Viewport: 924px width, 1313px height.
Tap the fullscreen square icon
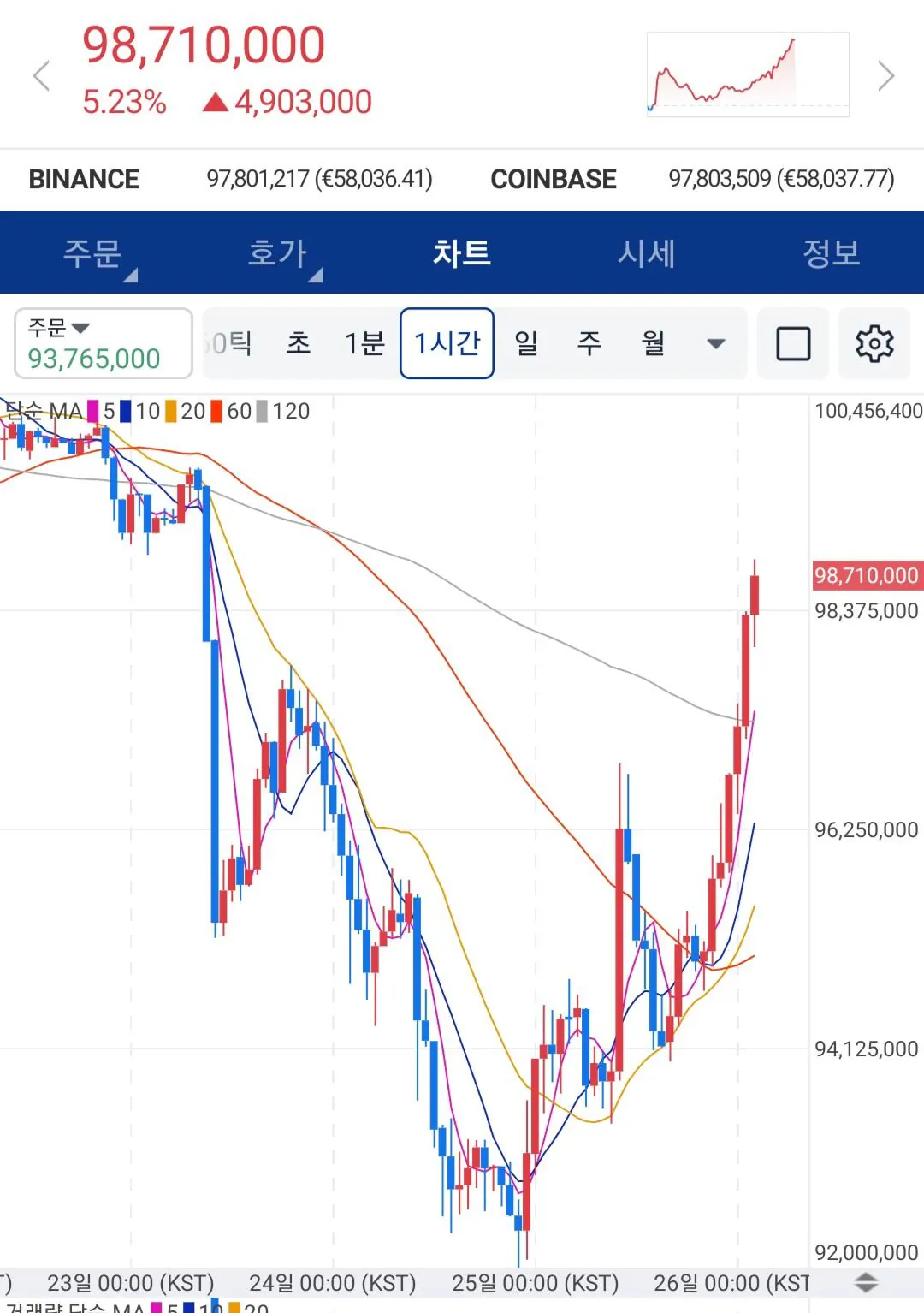(793, 344)
